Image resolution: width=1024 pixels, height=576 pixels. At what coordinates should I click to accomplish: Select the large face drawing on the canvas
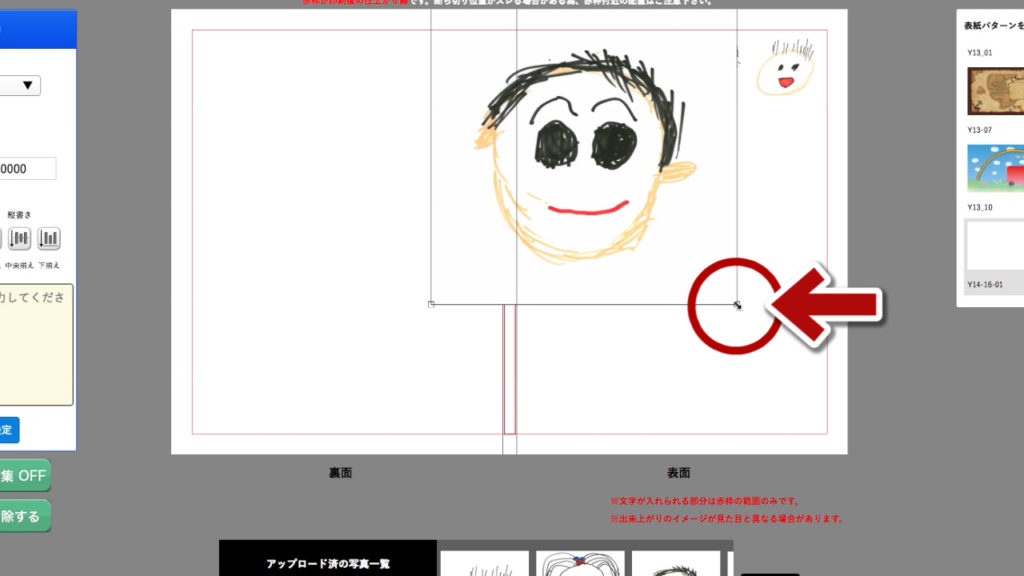tap(584, 157)
